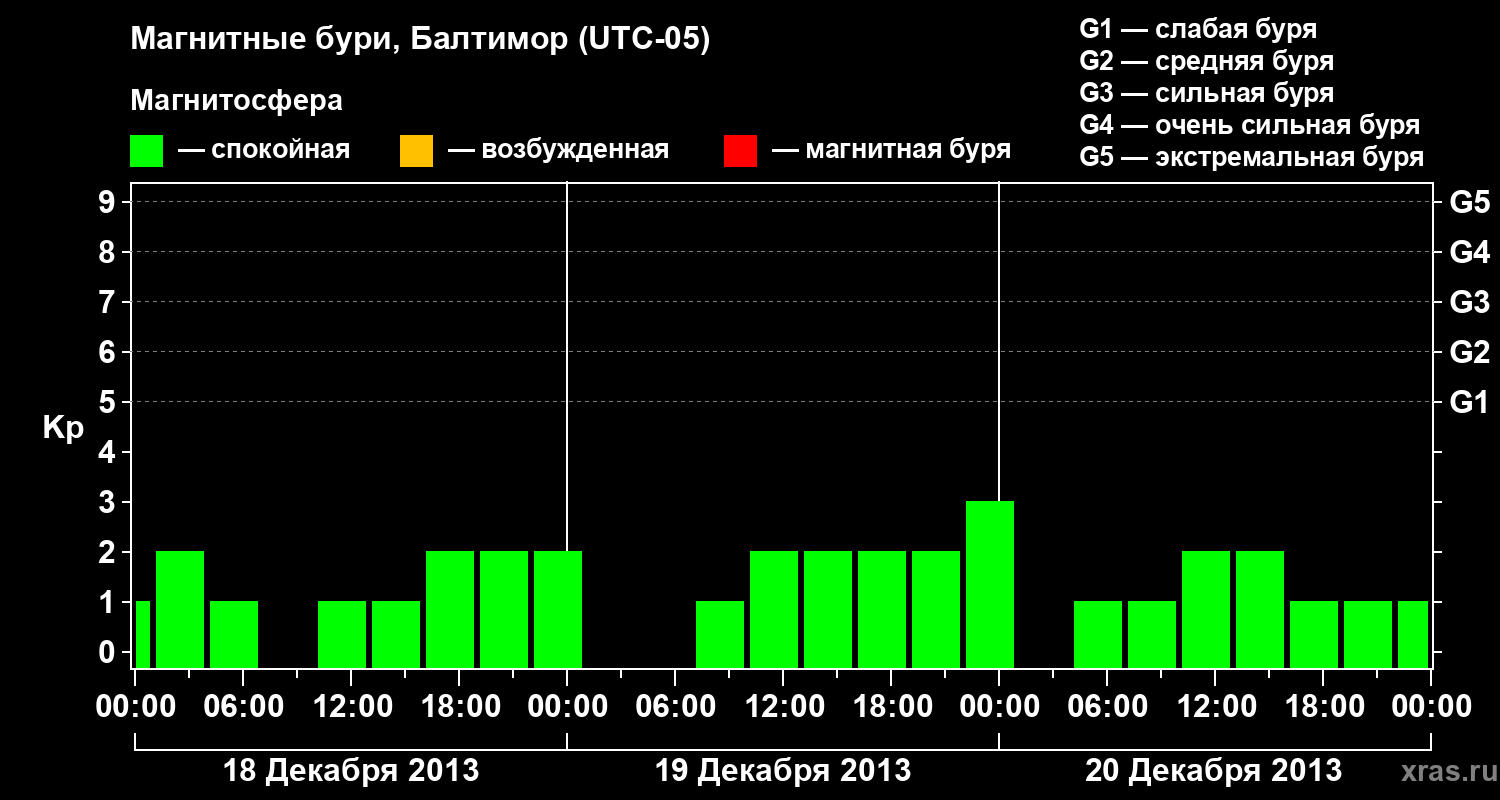The image size is (1500, 800).
Task: Click the '18:00' label above 19 Декабря
Action: [x=891, y=706]
